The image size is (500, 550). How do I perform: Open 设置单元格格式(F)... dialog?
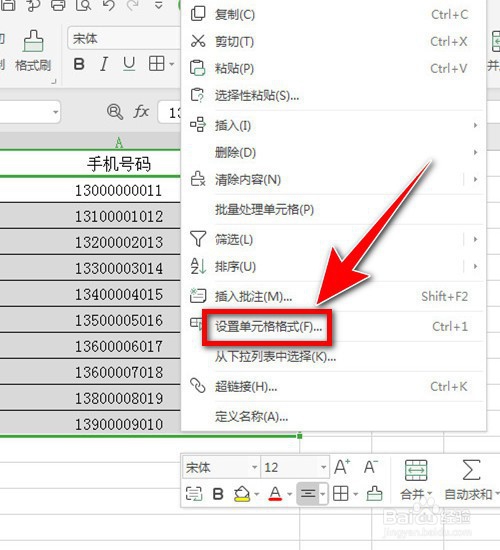pyautogui.click(x=333, y=327)
